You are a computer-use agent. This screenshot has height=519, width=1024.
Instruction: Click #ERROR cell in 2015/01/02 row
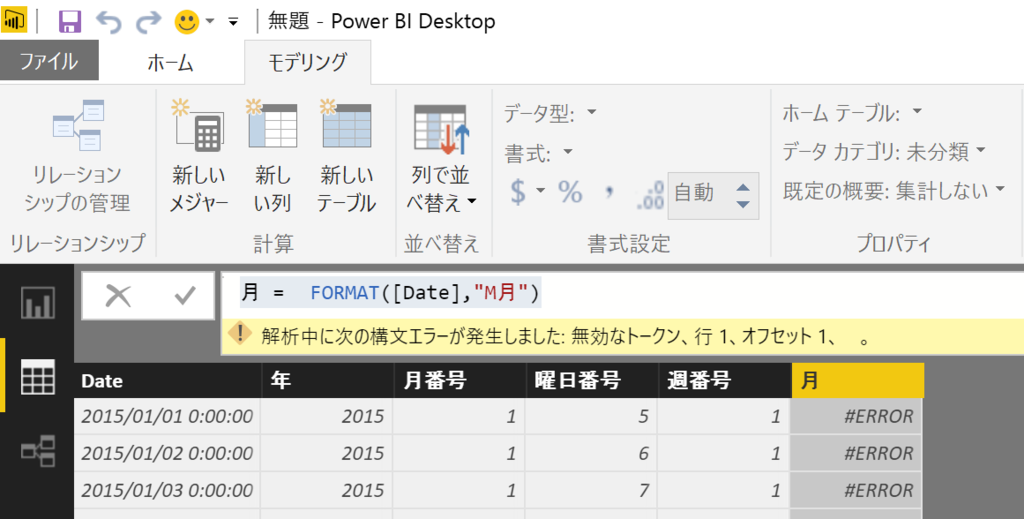tap(856, 453)
